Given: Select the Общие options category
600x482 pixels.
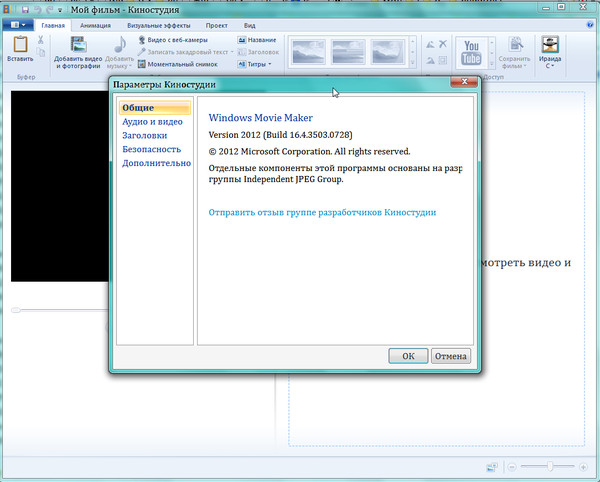Looking at the screenshot, I should (155, 108).
